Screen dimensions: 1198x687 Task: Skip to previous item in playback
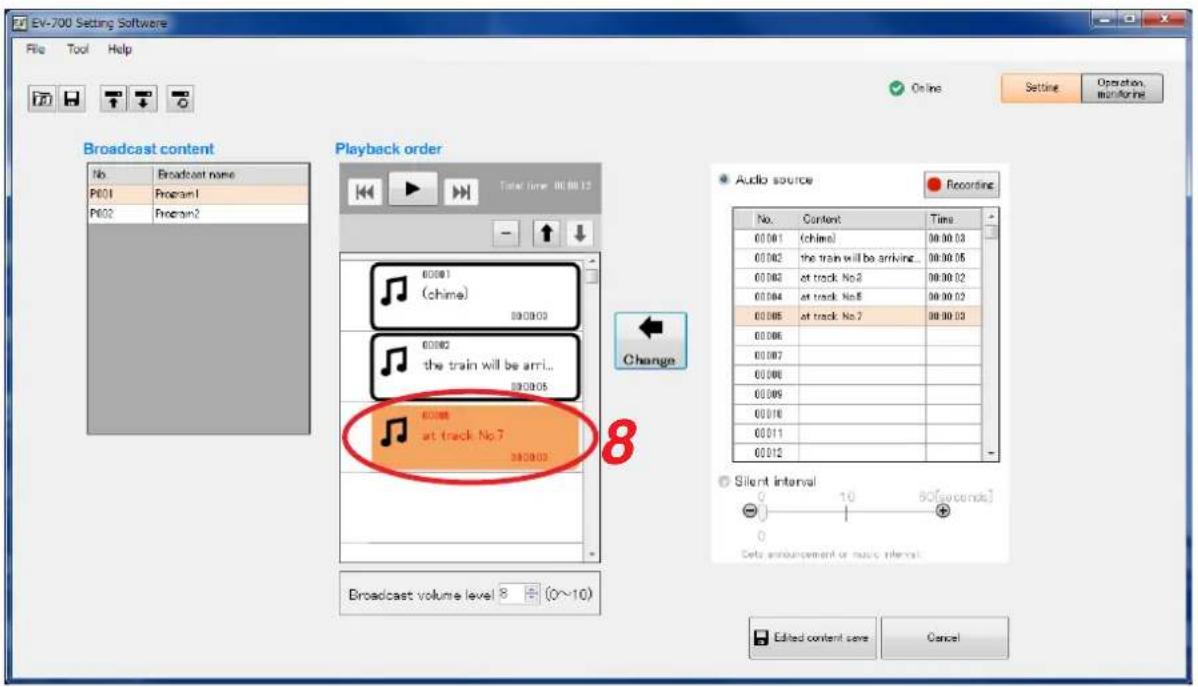coord(364,191)
